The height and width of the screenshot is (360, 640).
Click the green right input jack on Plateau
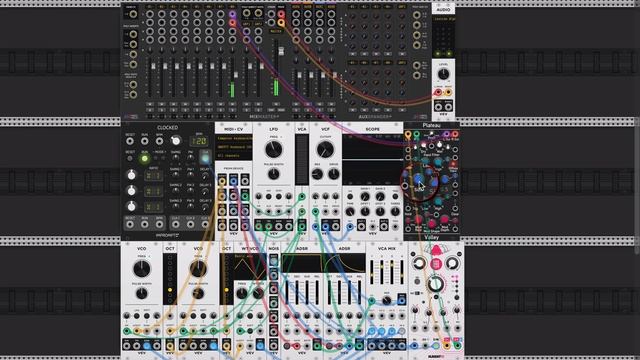tap(416, 134)
